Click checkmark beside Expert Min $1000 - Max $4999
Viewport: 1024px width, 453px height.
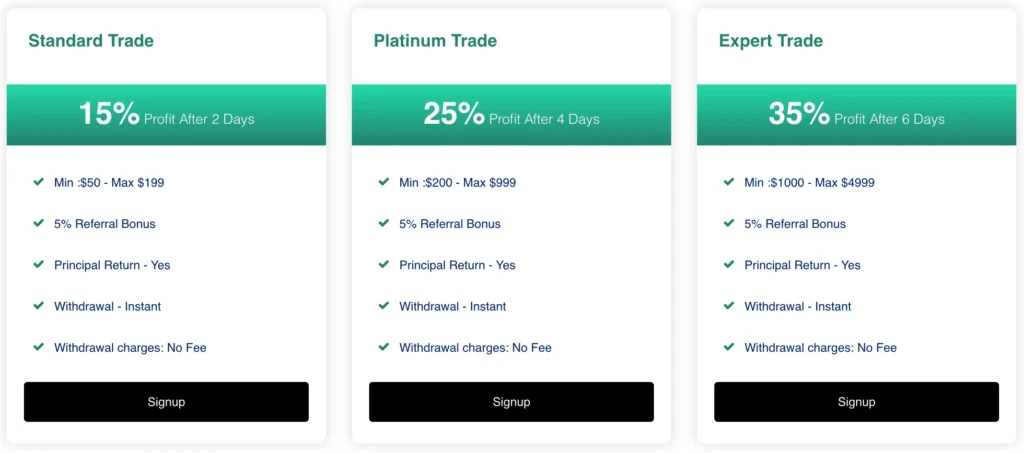pos(729,182)
